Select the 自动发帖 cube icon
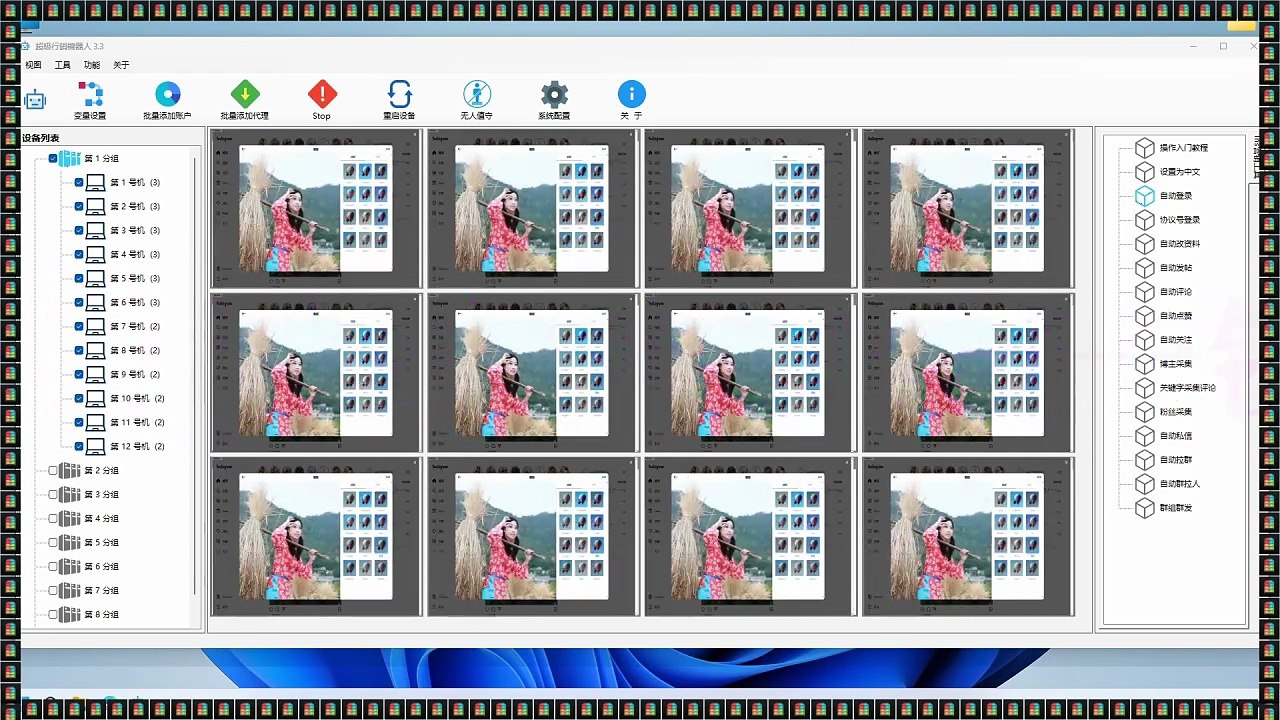The height and width of the screenshot is (720, 1280). coord(1144,267)
